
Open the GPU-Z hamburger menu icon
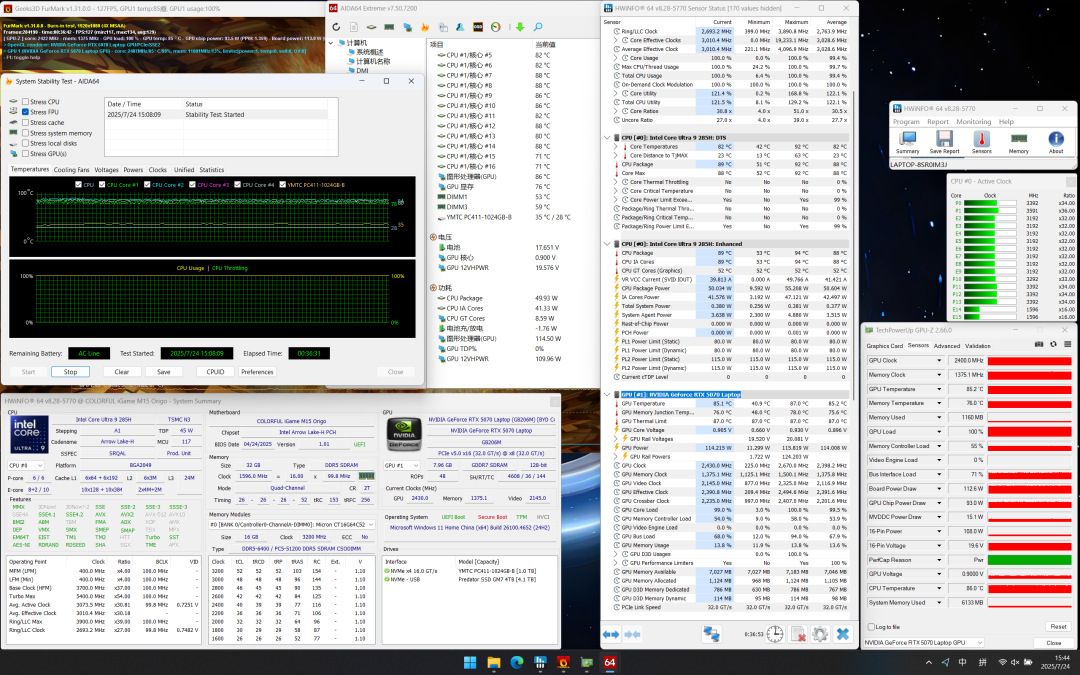click(x=1068, y=344)
